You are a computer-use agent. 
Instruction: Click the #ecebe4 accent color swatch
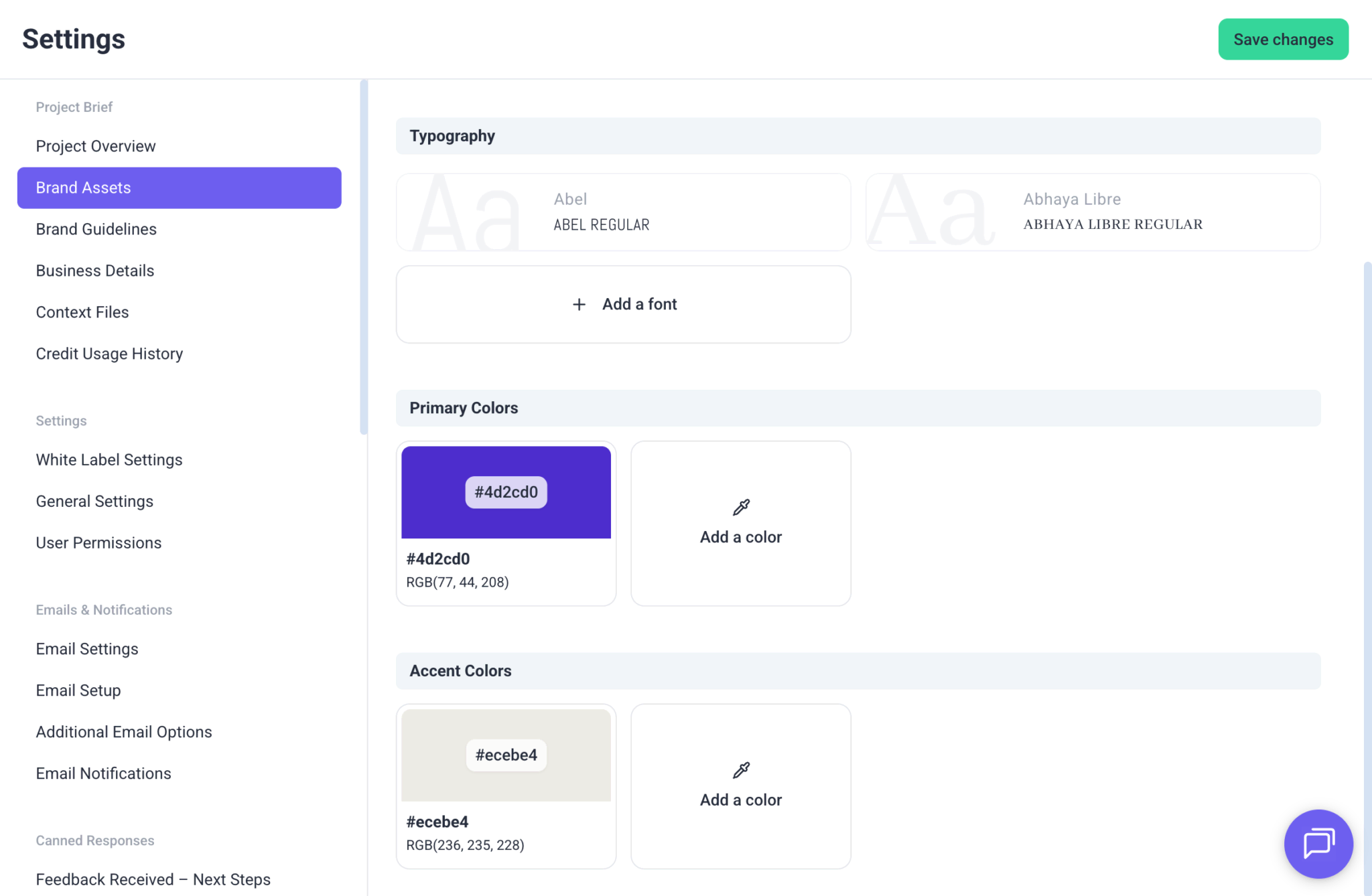coord(506,755)
